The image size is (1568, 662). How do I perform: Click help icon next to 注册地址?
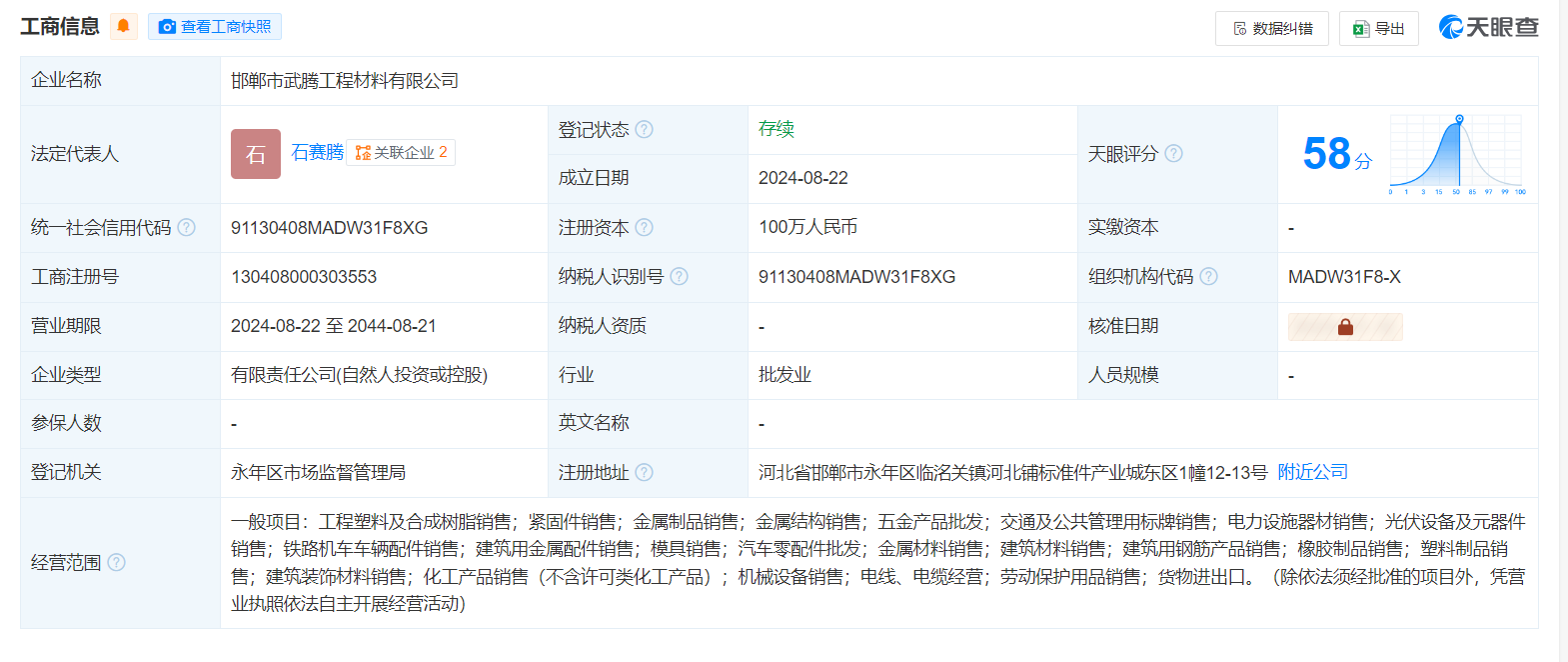(645, 472)
